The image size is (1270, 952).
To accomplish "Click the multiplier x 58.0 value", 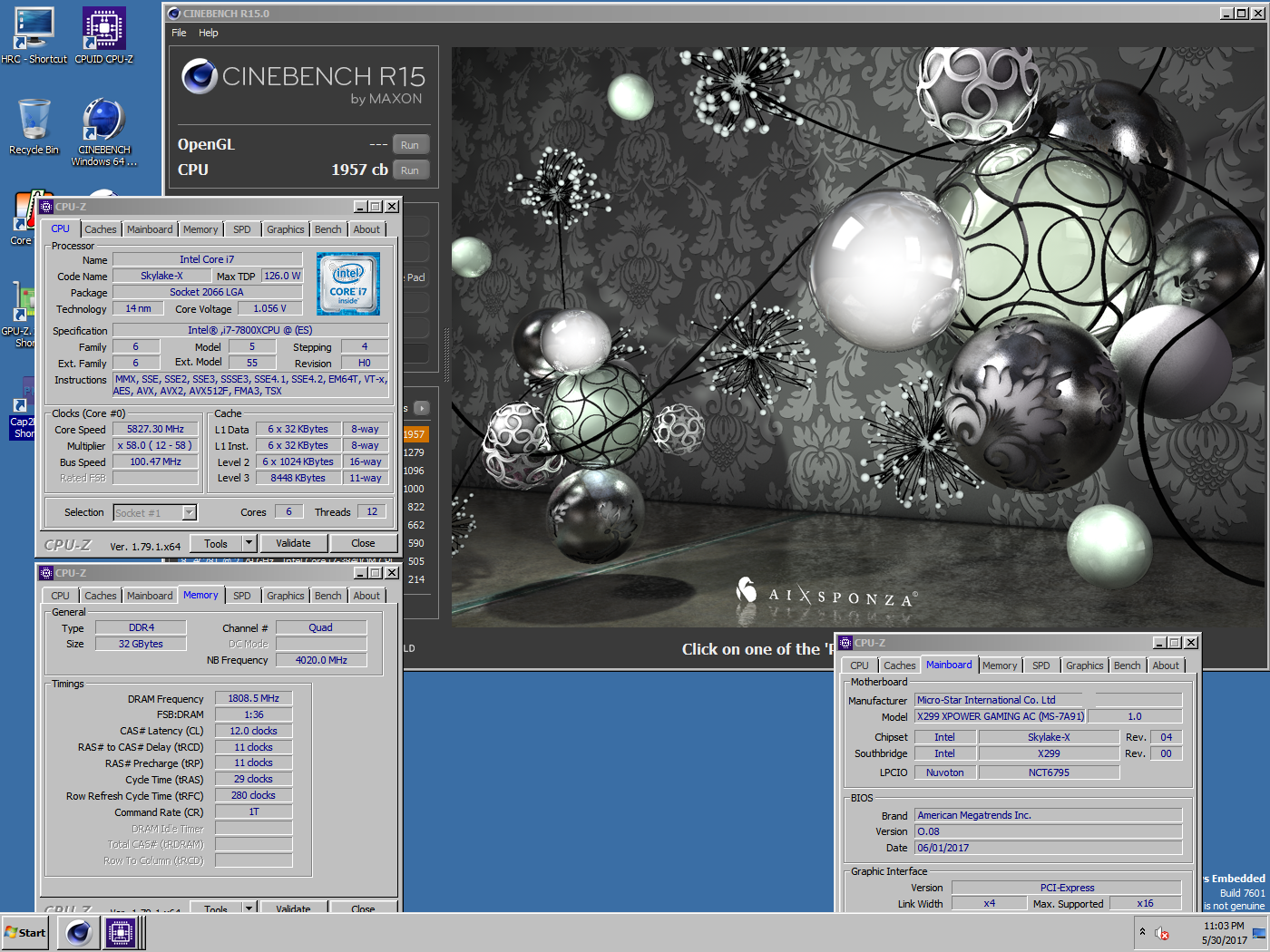I will [155, 446].
